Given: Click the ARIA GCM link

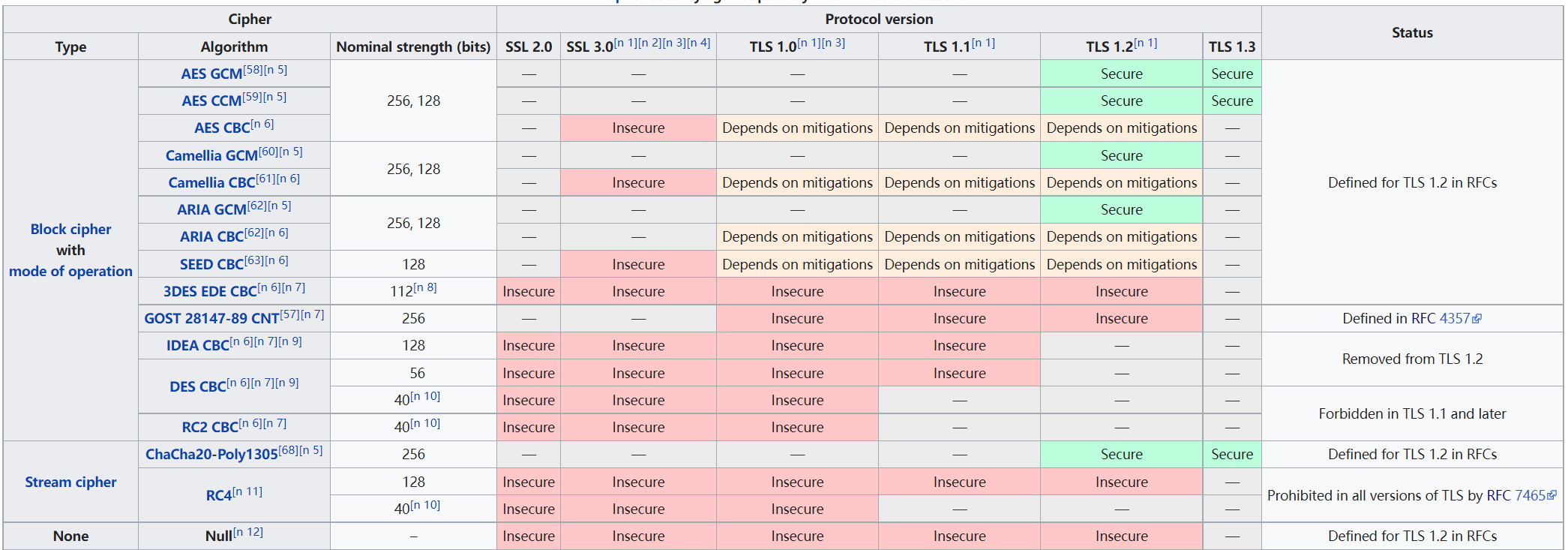Looking at the screenshot, I should pos(211,210).
